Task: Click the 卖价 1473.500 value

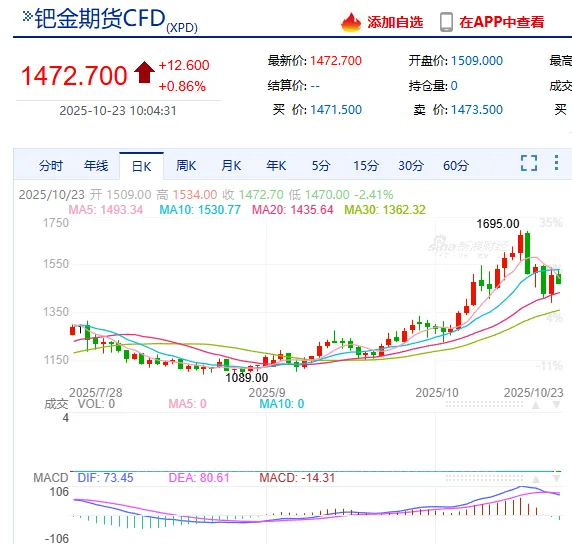Action: [477, 110]
